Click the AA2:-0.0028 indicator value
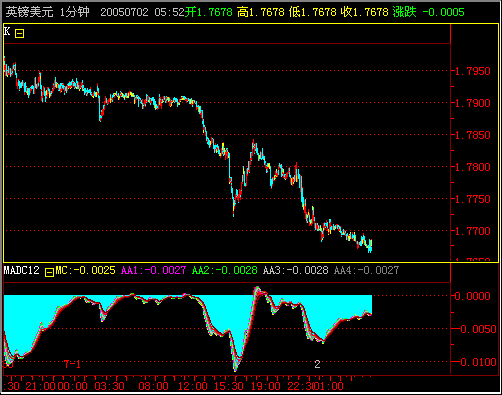This screenshot has width=502, height=395. 225,270
